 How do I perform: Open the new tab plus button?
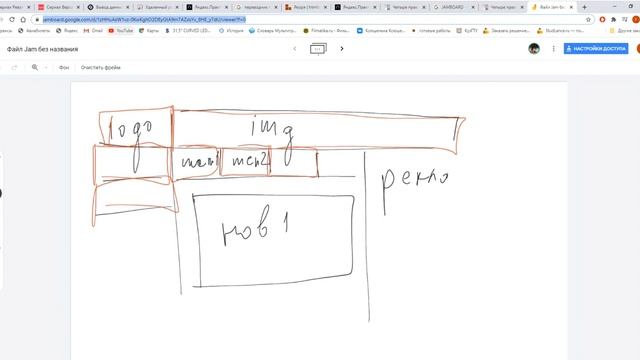[584, 7]
